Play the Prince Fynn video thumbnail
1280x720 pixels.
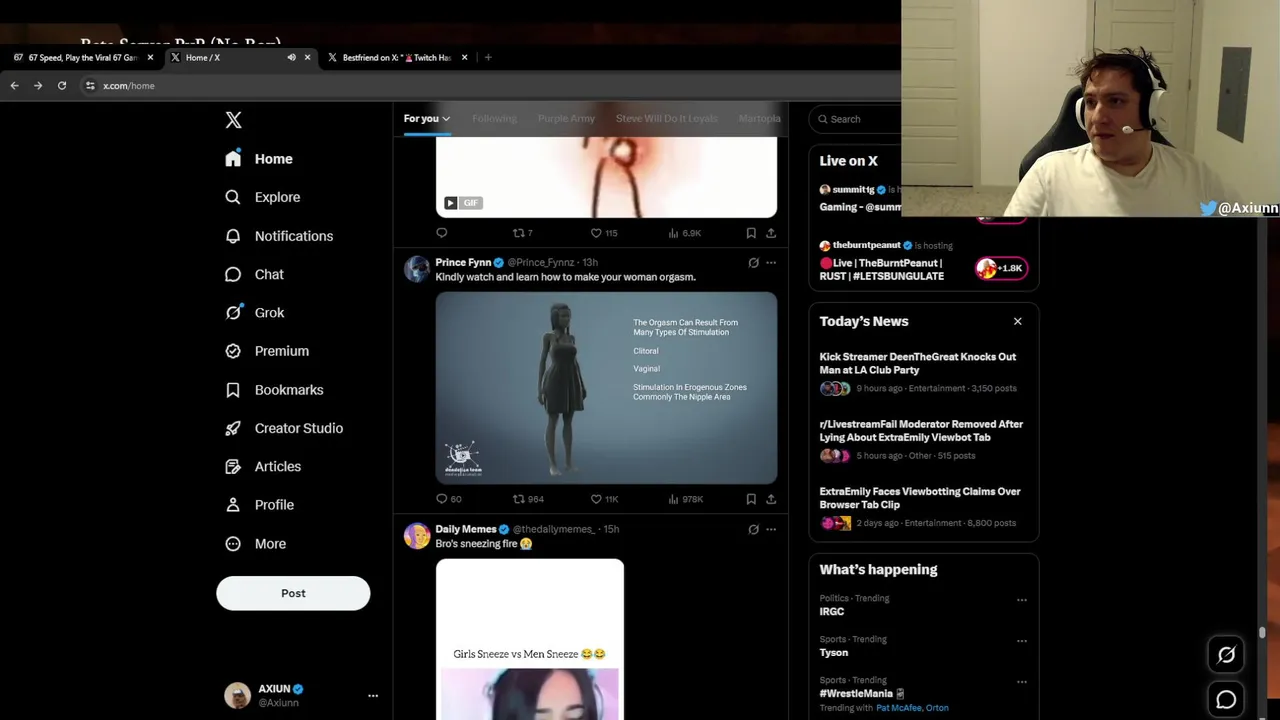click(606, 388)
